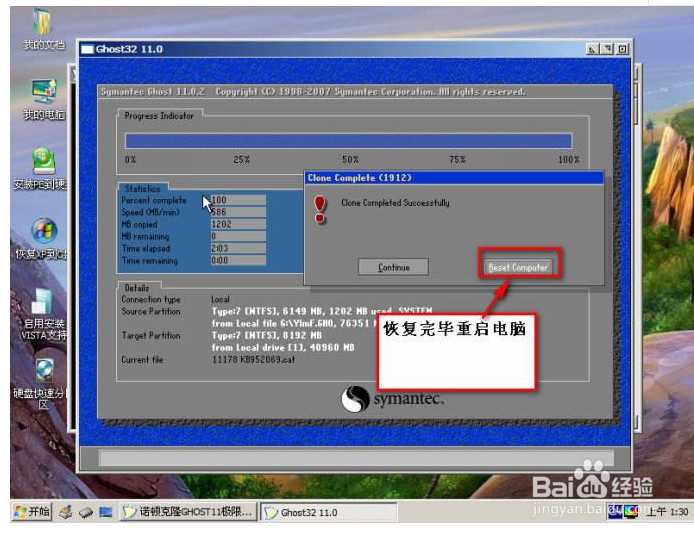Open the 我的电脑 desktop icon
694x533 pixels.
pos(43,100)
